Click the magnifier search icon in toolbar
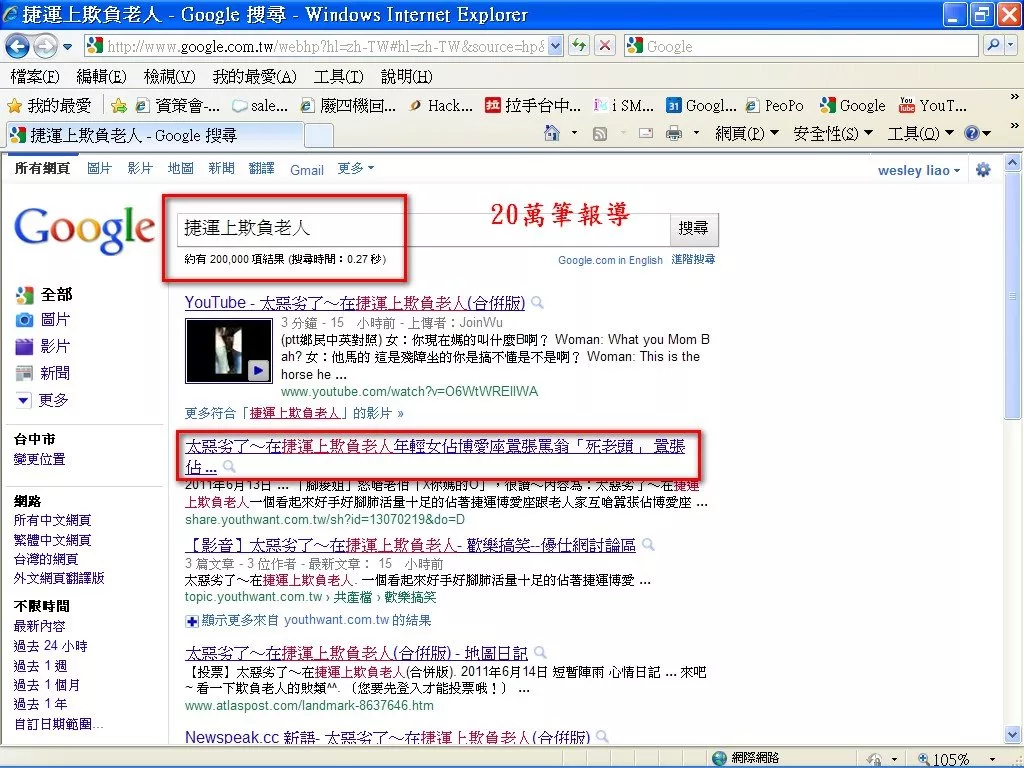1024x768 pixels. 993,46
